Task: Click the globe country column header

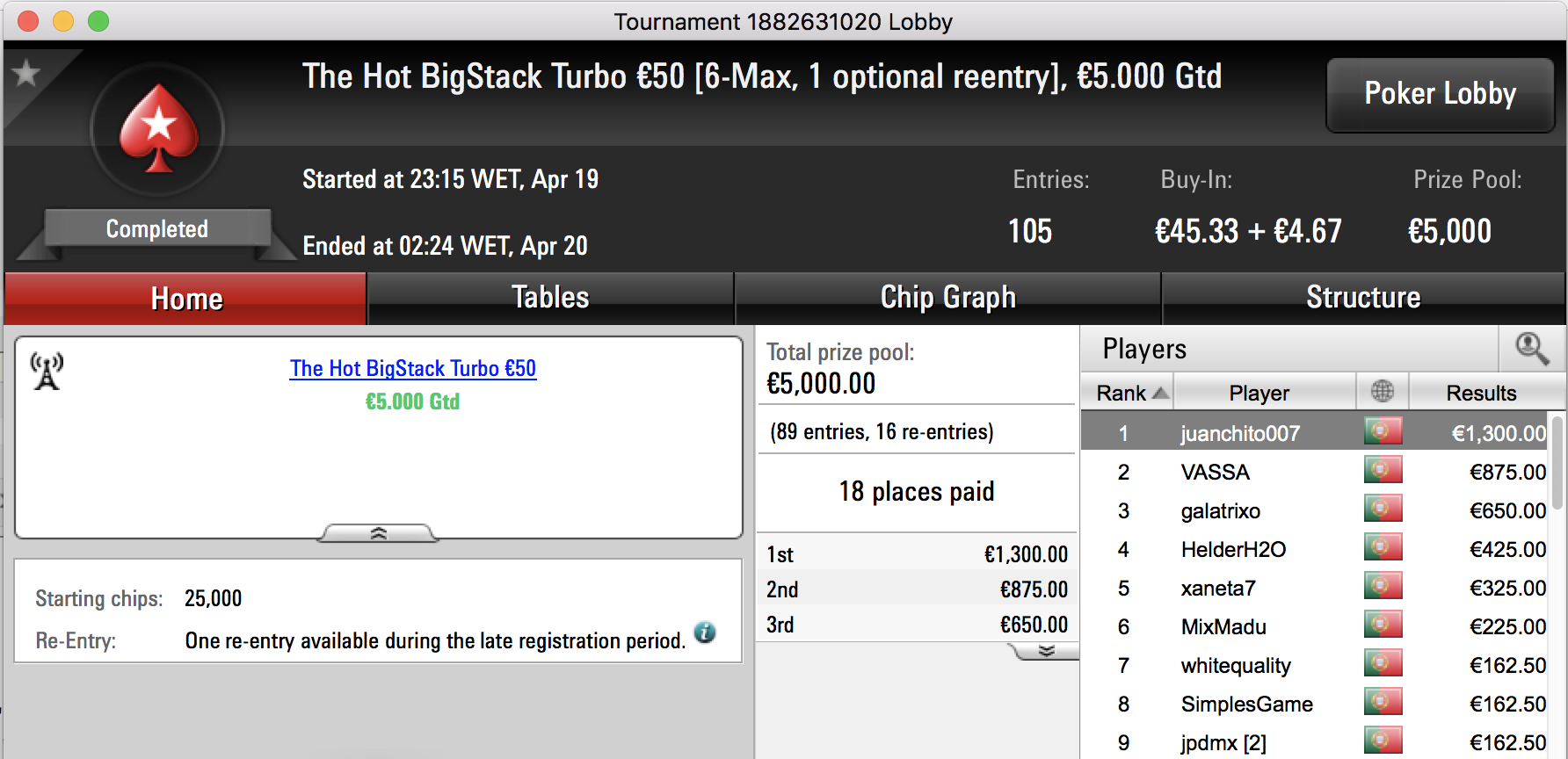Action: point(1383,391)
